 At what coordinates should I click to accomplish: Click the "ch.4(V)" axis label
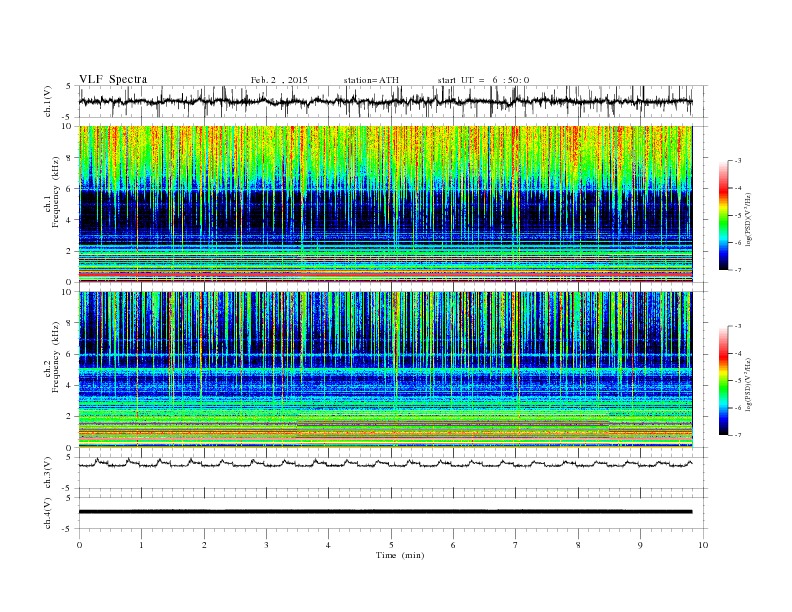(48, 513)
